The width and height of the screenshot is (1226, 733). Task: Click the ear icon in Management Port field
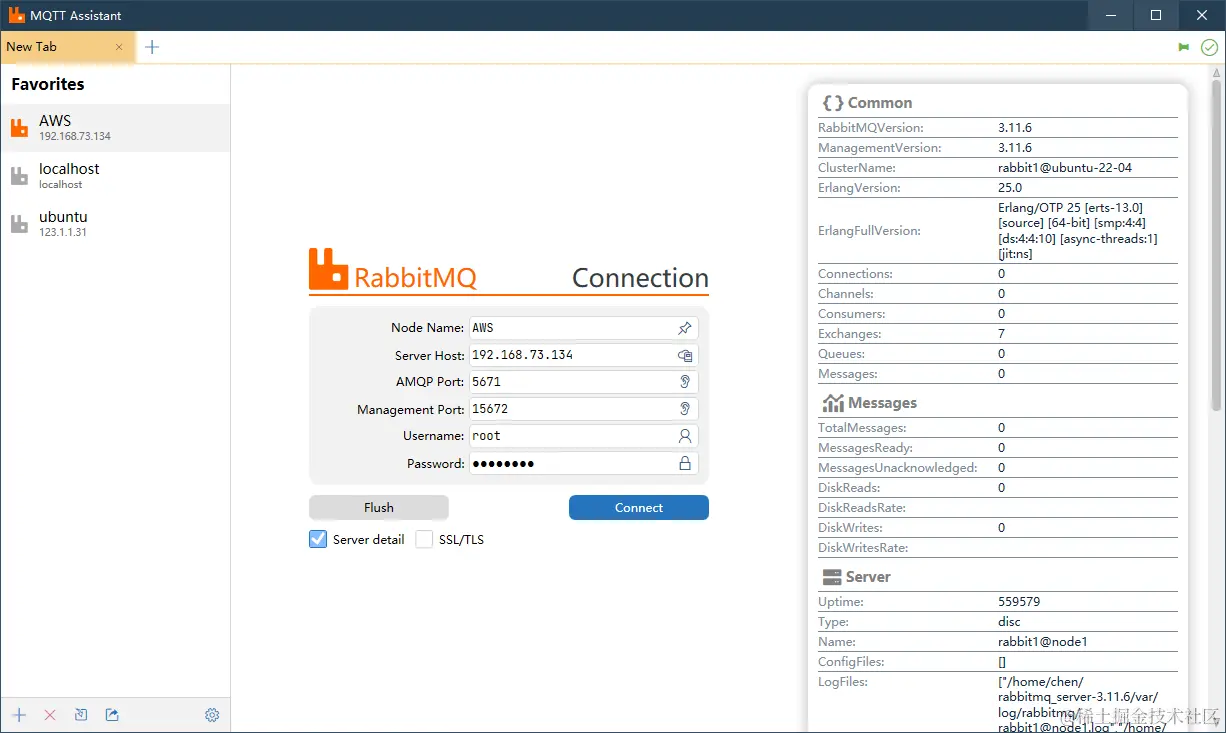tap(685, 409)
